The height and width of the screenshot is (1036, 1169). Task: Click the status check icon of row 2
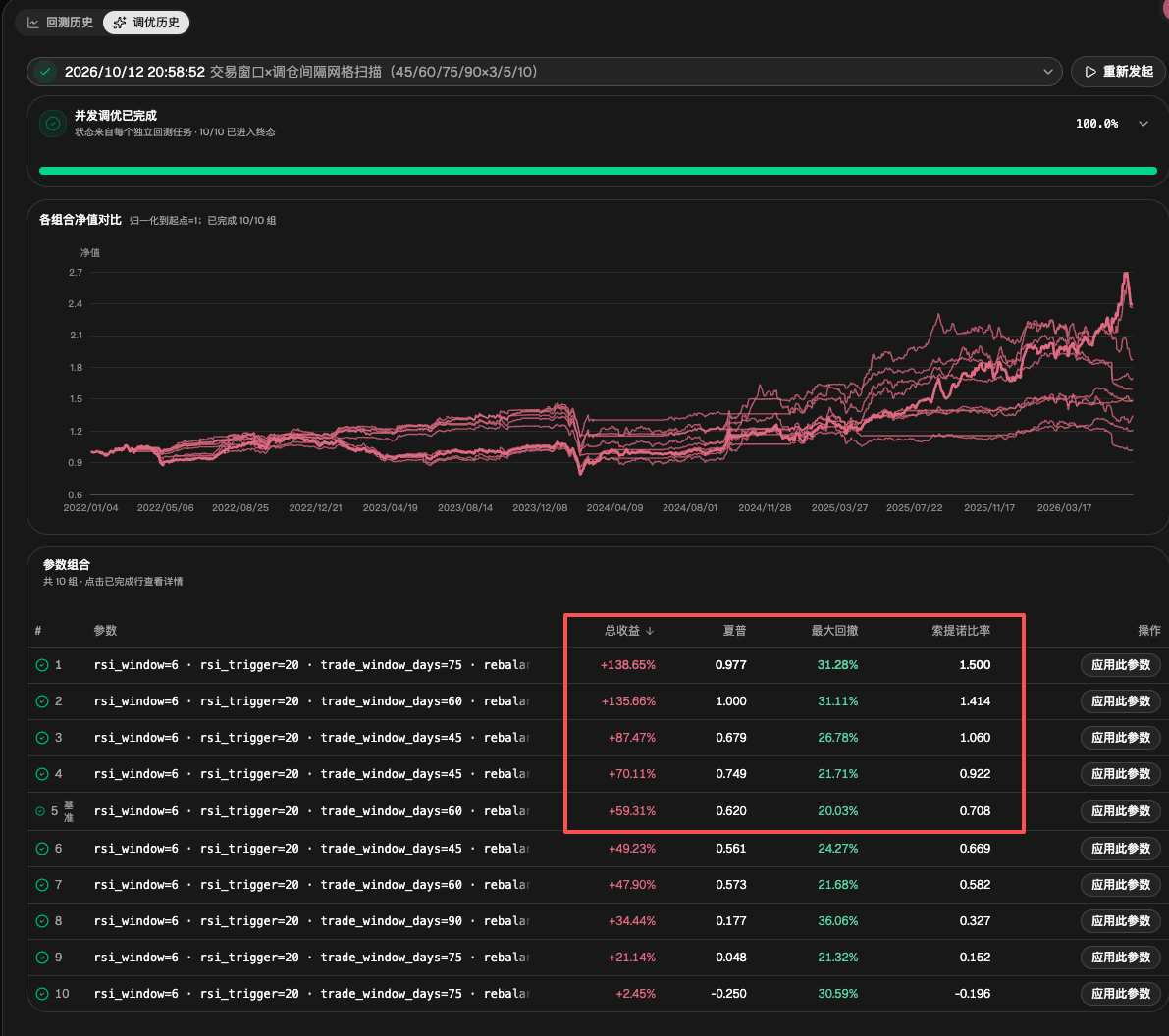click(42, 701)
